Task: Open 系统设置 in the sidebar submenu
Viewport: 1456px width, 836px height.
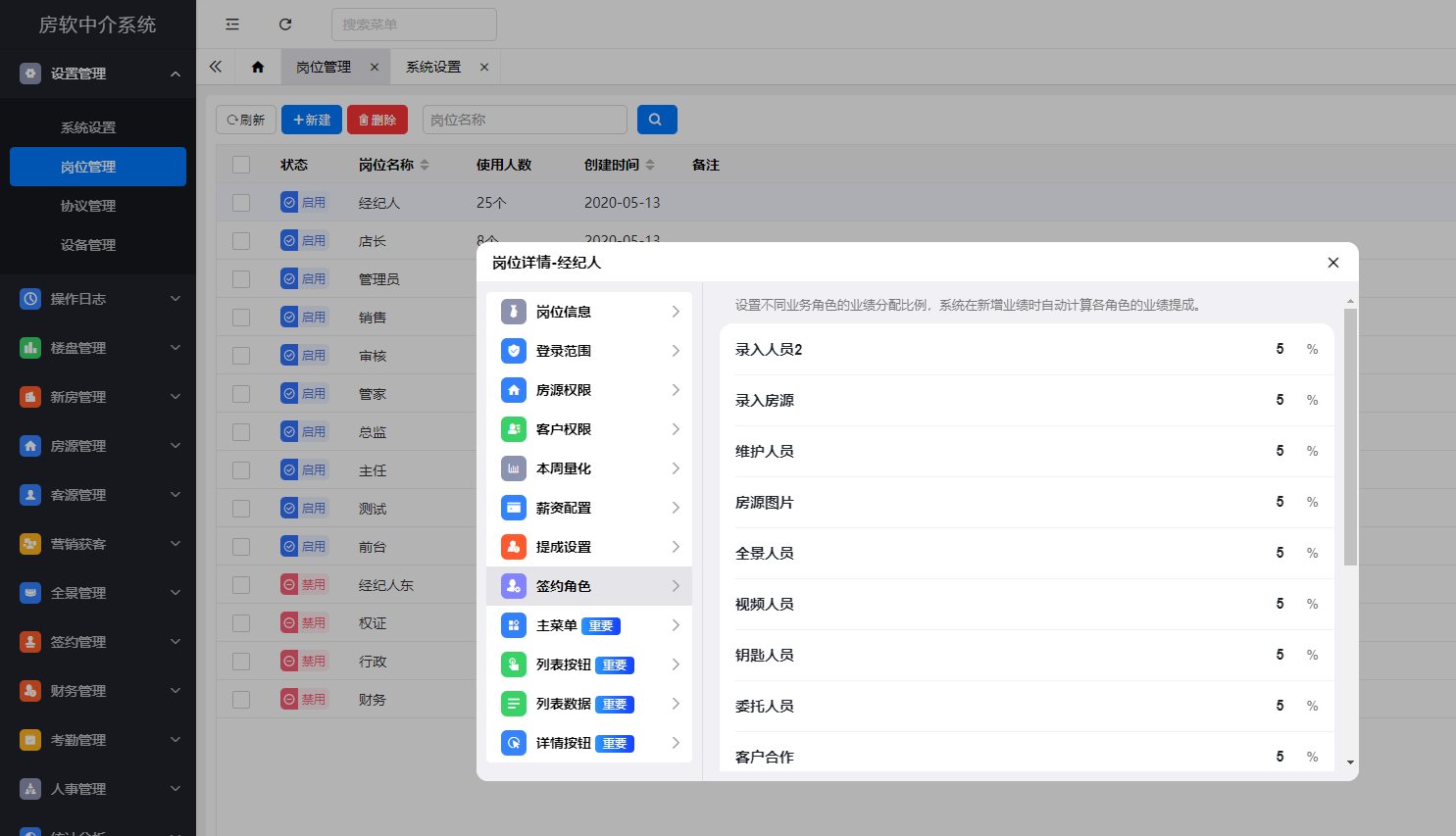Action: (x=88, y=127)
